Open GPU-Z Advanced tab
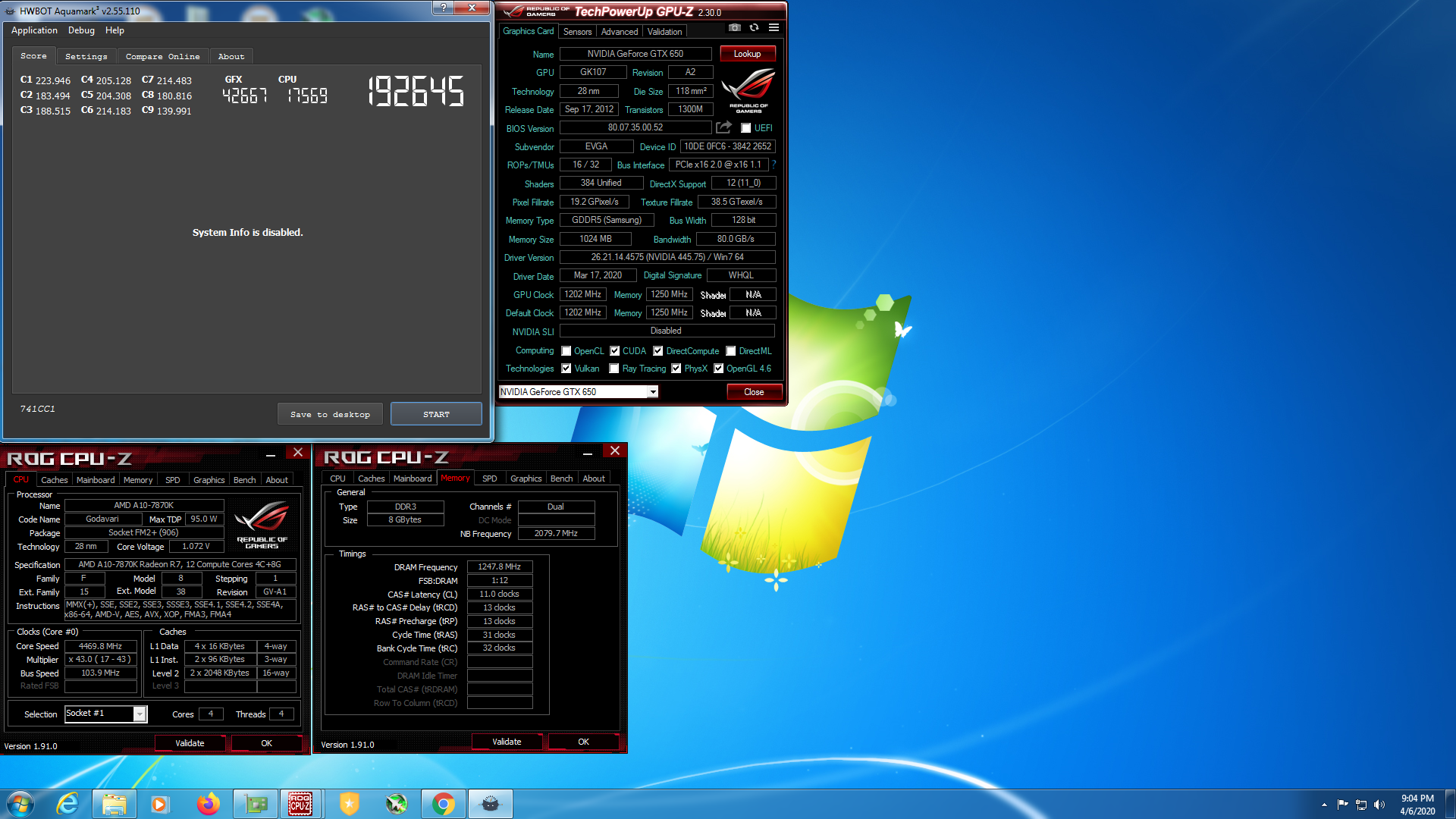Viewport: 1456px width, 819px height. (x=620, y=32)
